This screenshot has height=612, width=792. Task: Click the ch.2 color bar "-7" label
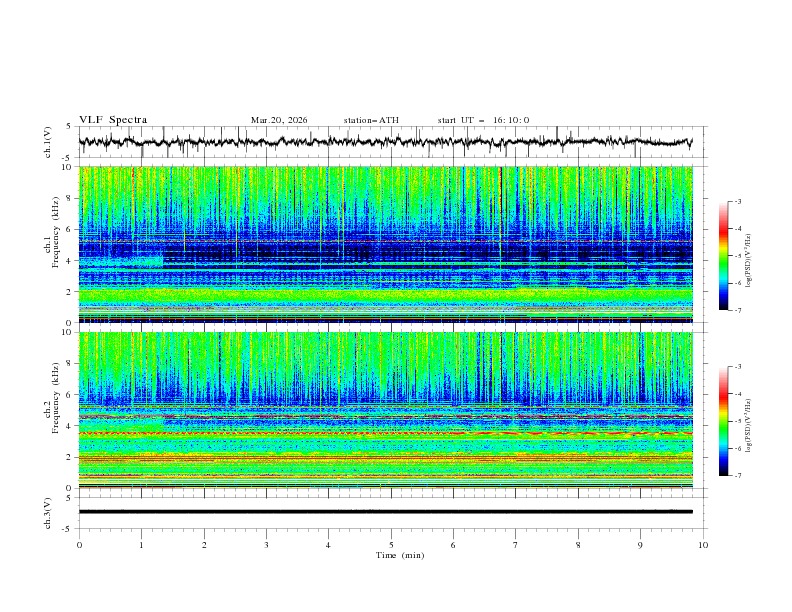pos(738,475)
